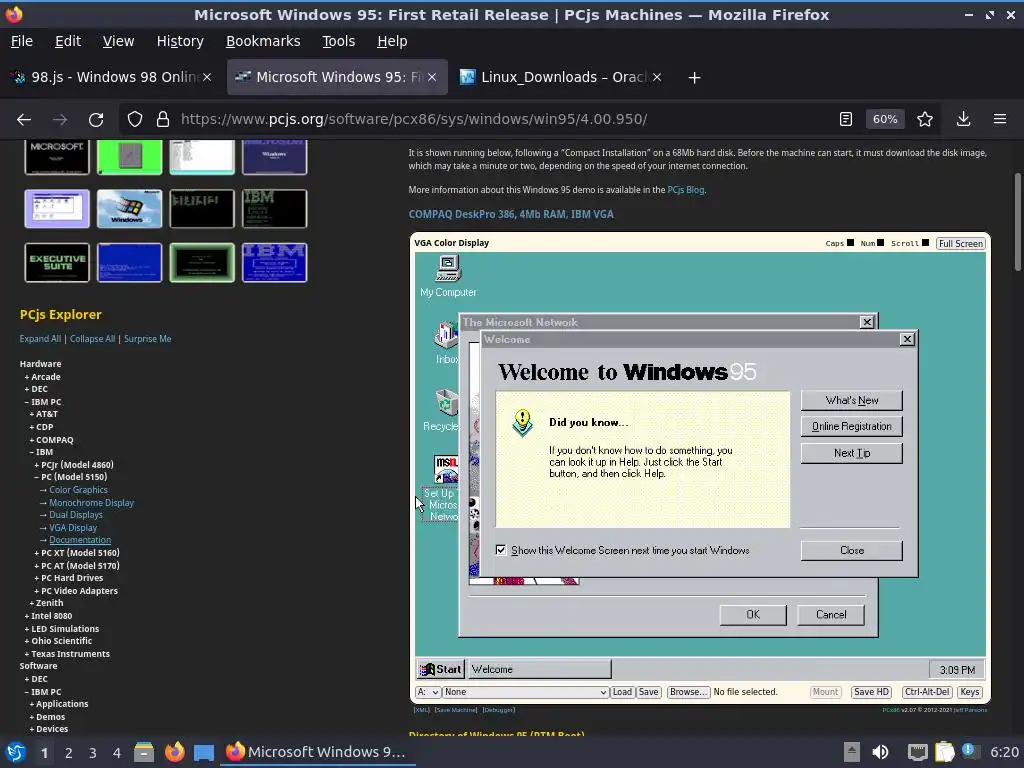This screenshot has height=768, width=1024.
Task: Expand the Intel 8080 node
Action: tap(48, 615)
